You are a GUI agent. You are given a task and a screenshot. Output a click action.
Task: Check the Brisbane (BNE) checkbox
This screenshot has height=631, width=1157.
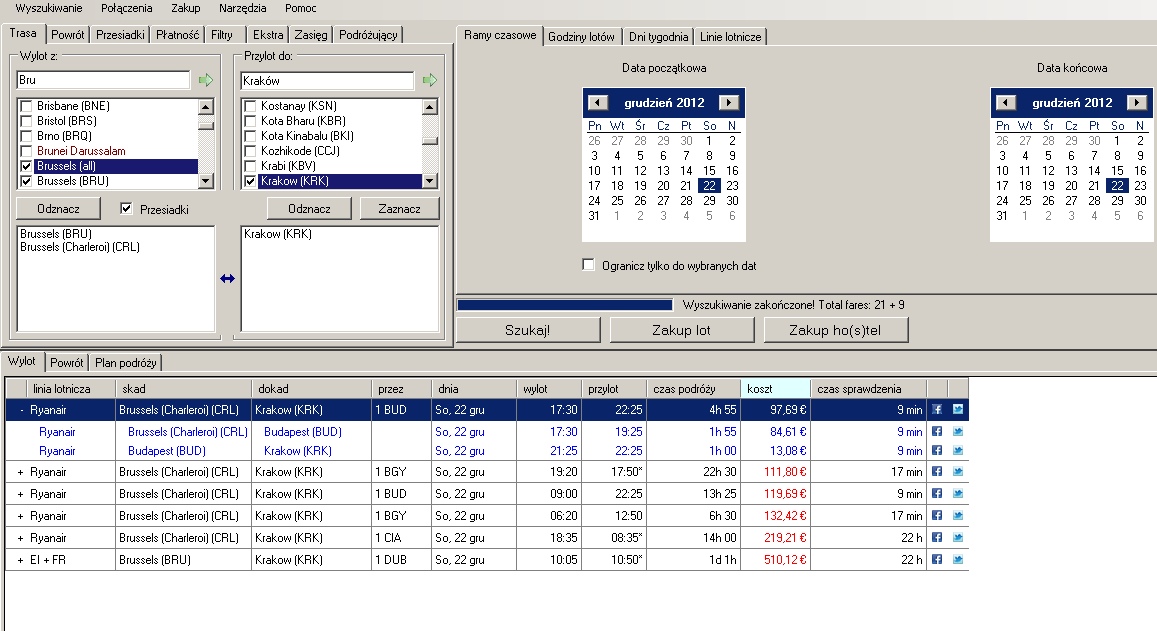pyautogui.click(x=27, y=106)
